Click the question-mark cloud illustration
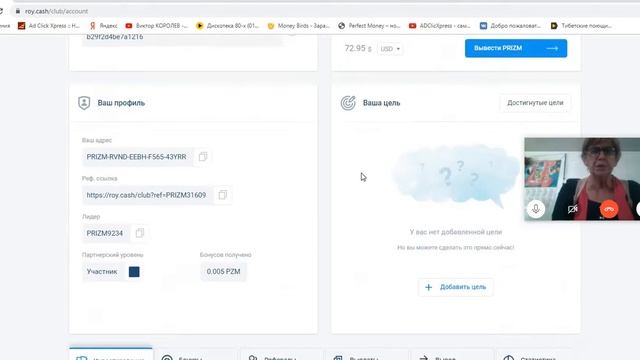 (455, 176)
